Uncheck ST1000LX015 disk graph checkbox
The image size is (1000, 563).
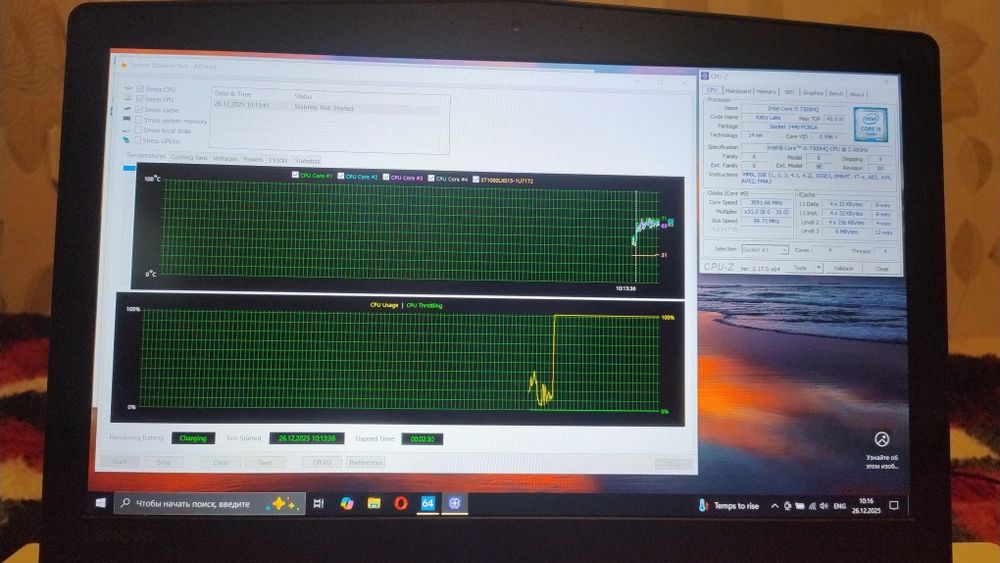pos(476,179)
